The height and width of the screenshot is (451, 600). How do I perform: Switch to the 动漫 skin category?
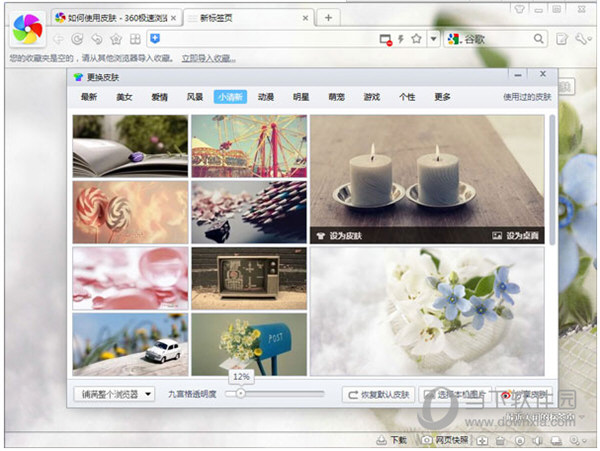click(x=265, y=98)
